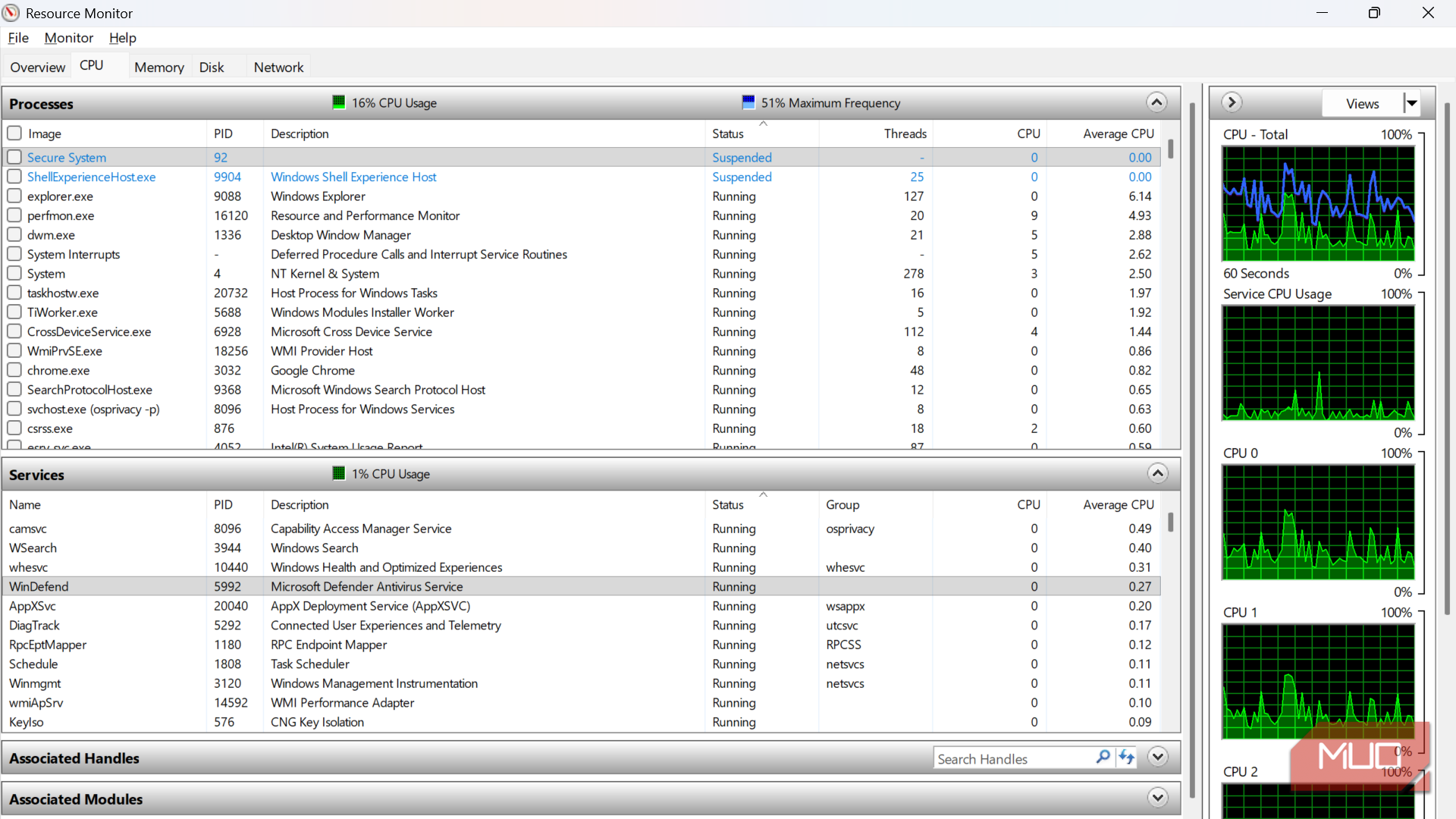This screenshot has height=819, width=1456.
Task: Sort processes by Average CPU column header
Action: click(1103, 133)
